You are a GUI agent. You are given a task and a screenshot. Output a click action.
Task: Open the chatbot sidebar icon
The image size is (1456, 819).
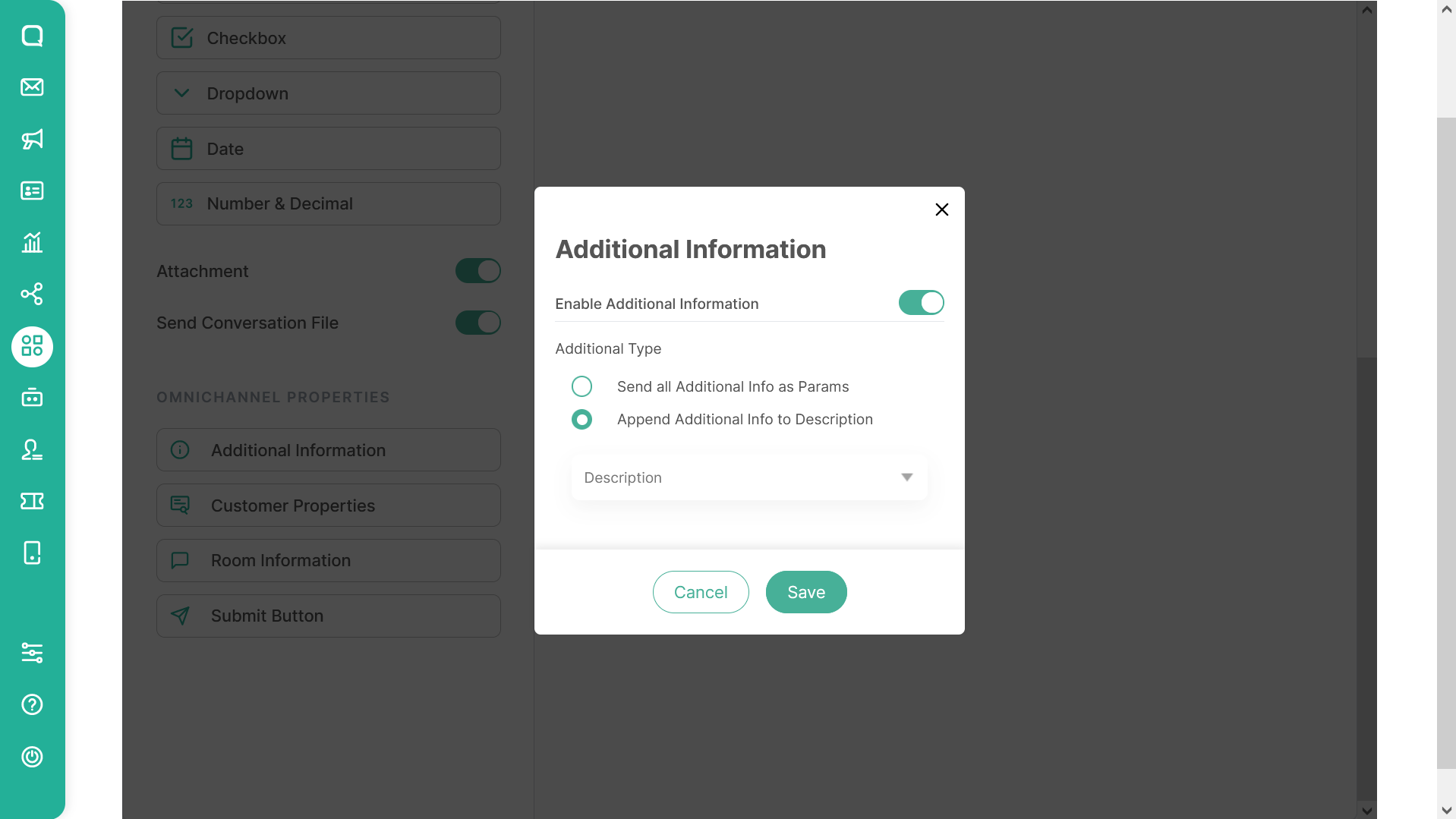(x=32, y=398)
